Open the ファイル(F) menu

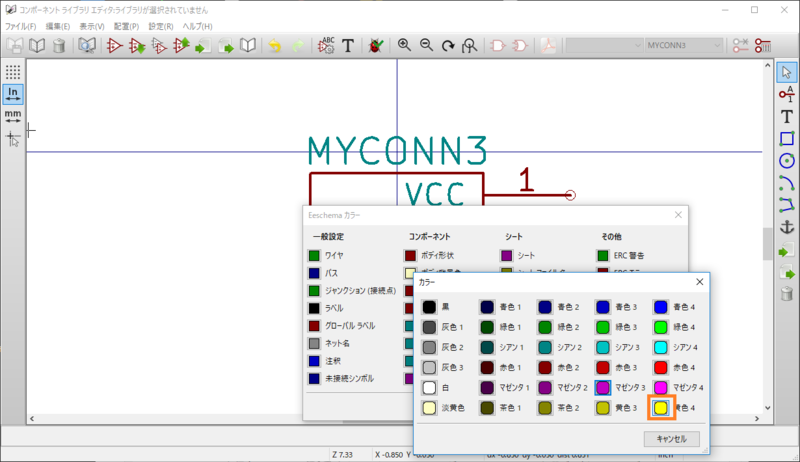pos(20,27)
